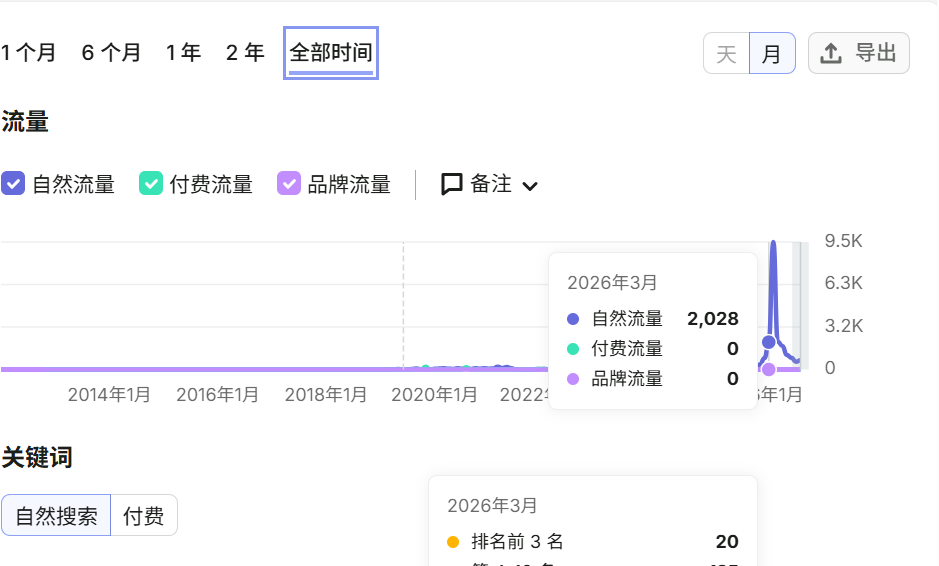Image resolution: width=939 pixels, height=566 pixels.
Task: Click the 关键词 section heading
Action: click(37, 458)
